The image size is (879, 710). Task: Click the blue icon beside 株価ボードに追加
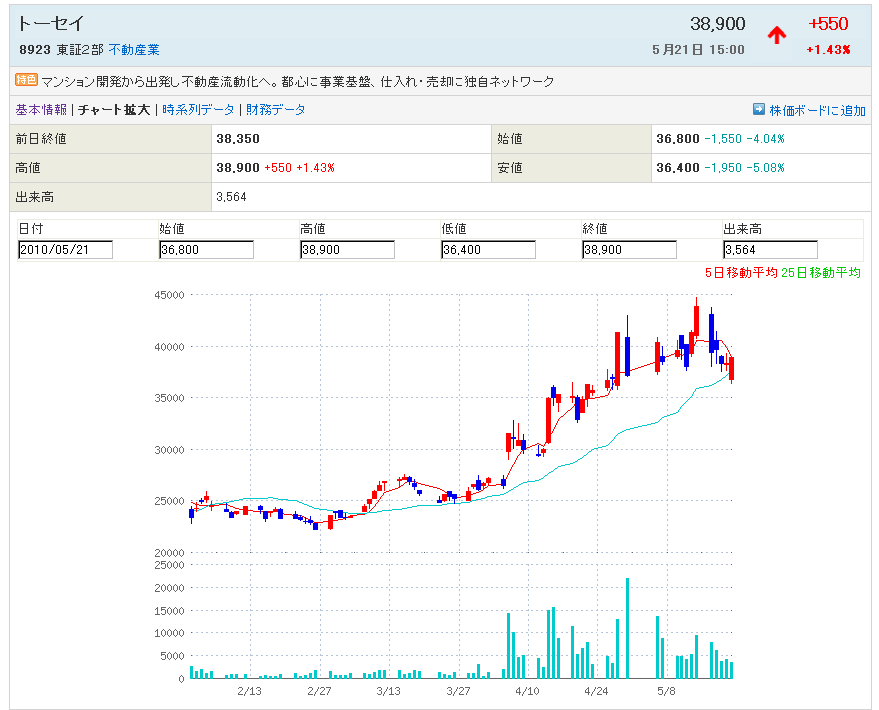point(758,109)
